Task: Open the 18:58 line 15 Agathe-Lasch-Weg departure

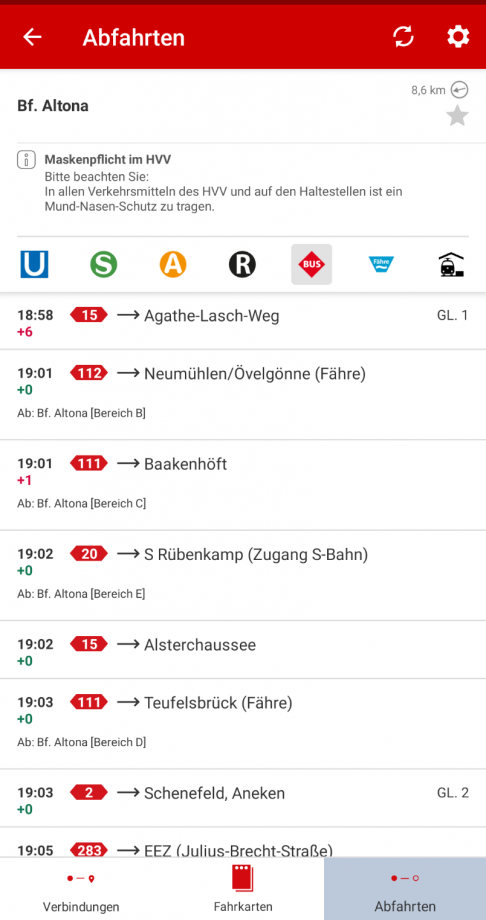Action: point(243,322)
